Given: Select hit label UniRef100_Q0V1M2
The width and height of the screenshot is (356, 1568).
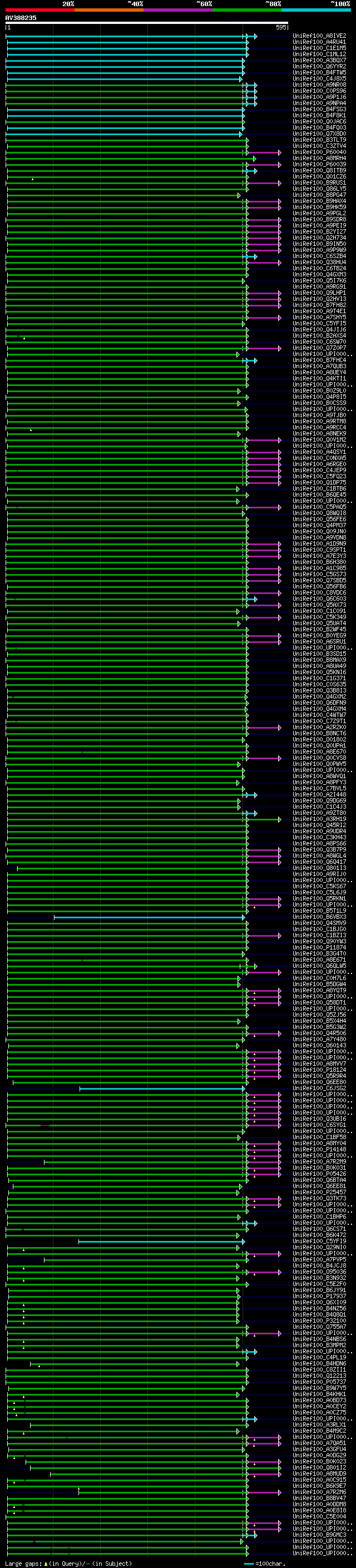Looking at the screenshot, I should coord(319,439).
